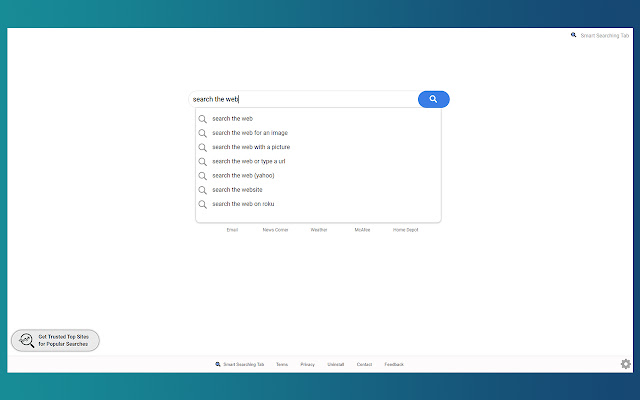Viewport: 640px width, 400px height.
Task: Focus the search text input field
Action: (x=304, y=99)
